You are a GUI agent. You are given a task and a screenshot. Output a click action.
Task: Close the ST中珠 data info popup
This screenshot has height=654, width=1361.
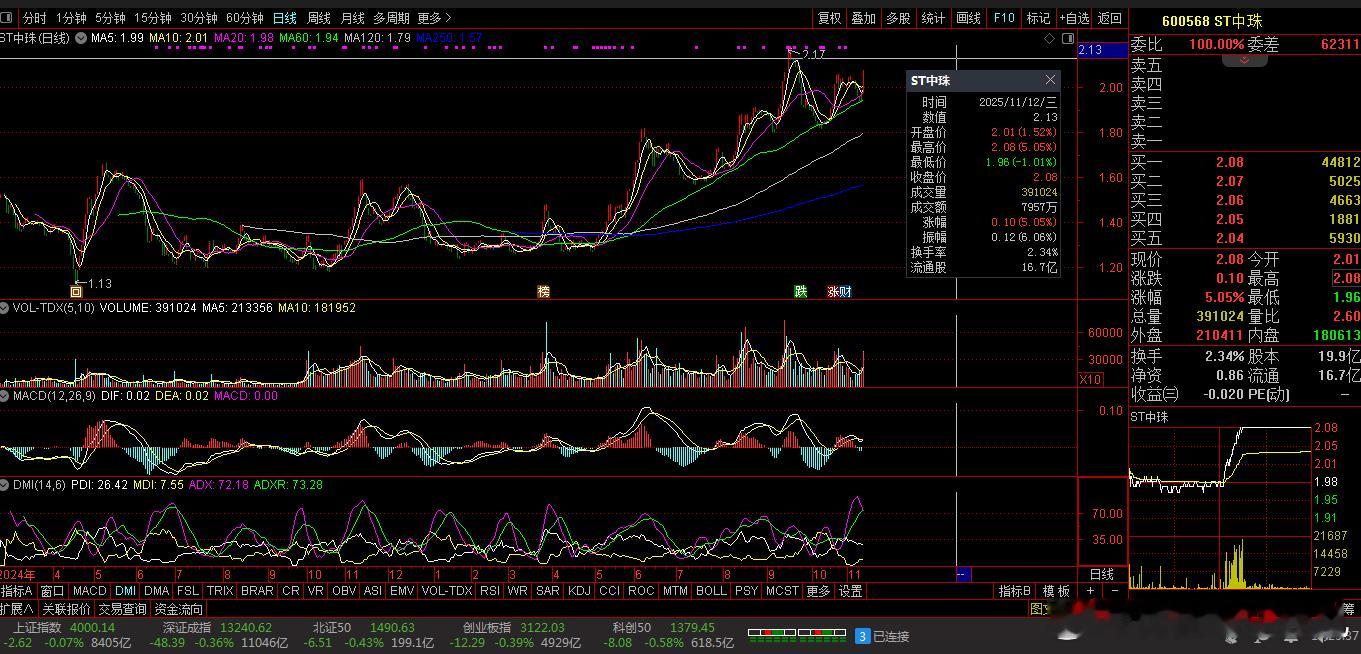[1050, 80]
